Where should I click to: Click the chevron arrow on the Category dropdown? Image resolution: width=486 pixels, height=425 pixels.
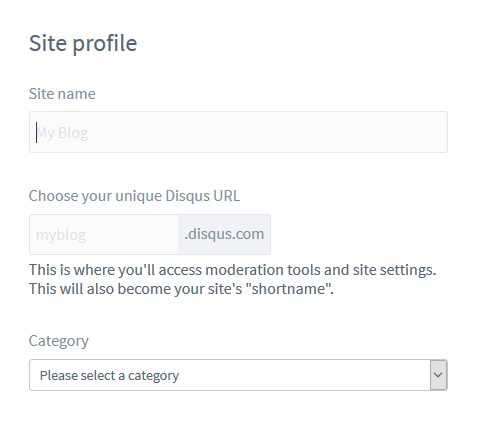[x=438, y=375]
